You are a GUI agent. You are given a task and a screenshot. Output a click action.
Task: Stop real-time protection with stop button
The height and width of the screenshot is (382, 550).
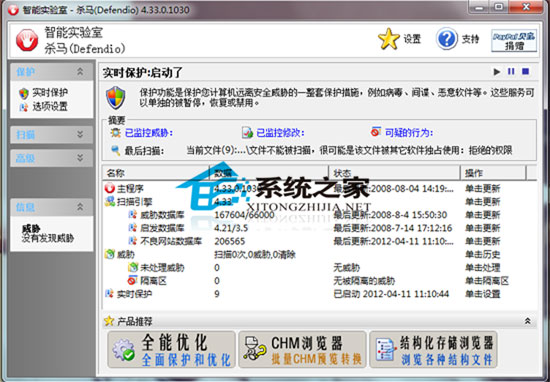[525, 72]
